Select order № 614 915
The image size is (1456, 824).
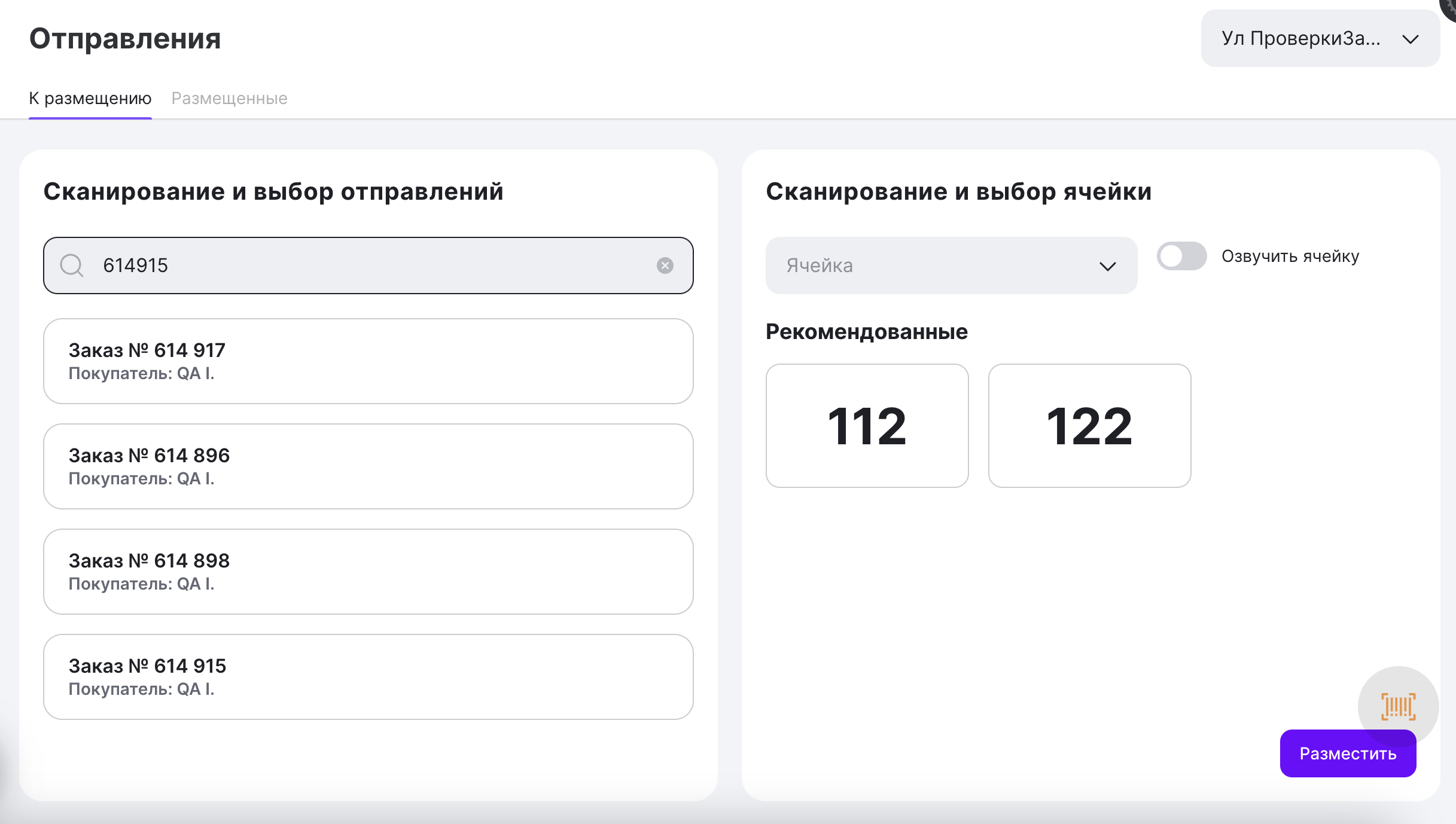coord(368,677)
